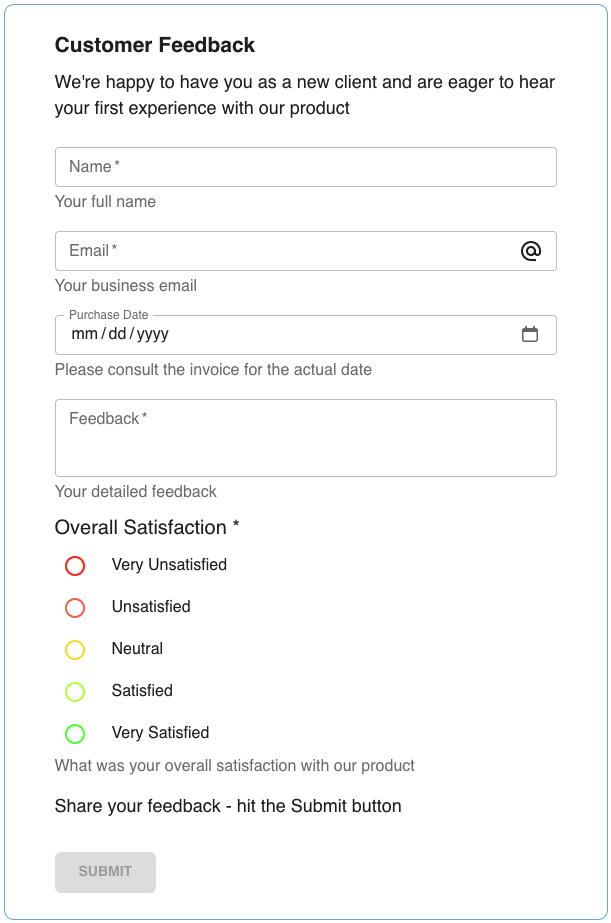Click the Purchase Date floating label
Image resolution: width=611 pixels, height=923 pixels.
(108, 315)
